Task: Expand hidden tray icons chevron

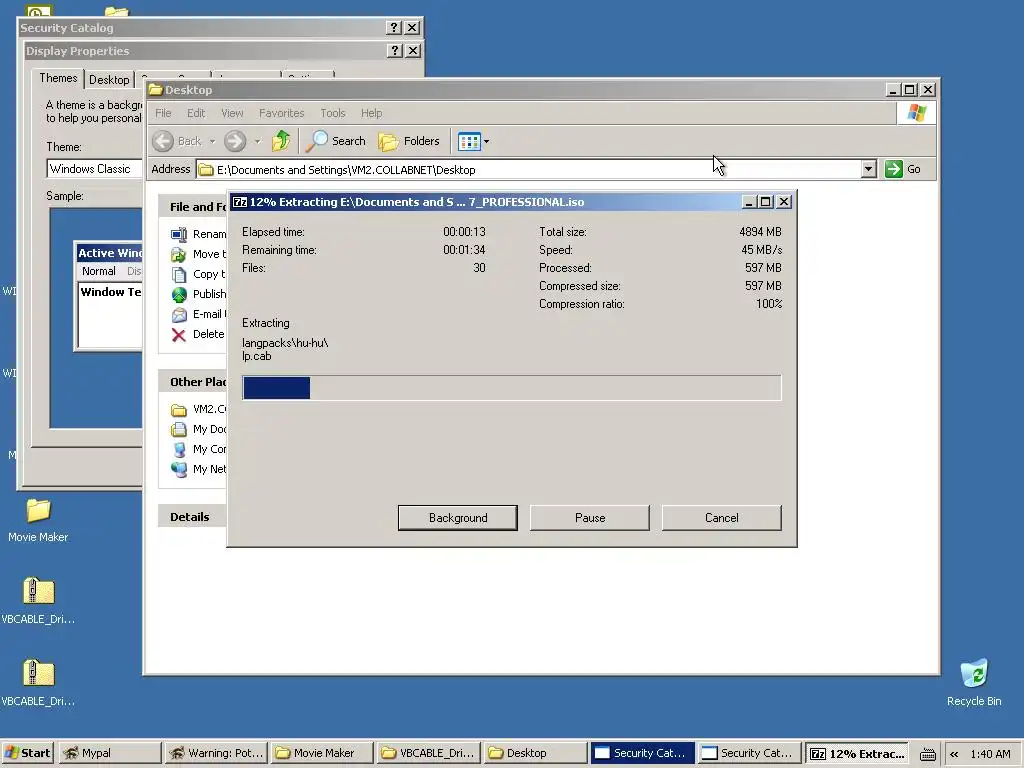Action: click(x=954, y=754)
